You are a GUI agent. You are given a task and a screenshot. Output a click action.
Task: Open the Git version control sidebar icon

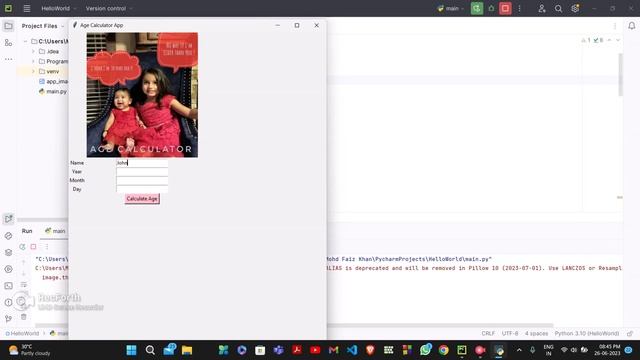pyautogui.click(x=8, y=319)
